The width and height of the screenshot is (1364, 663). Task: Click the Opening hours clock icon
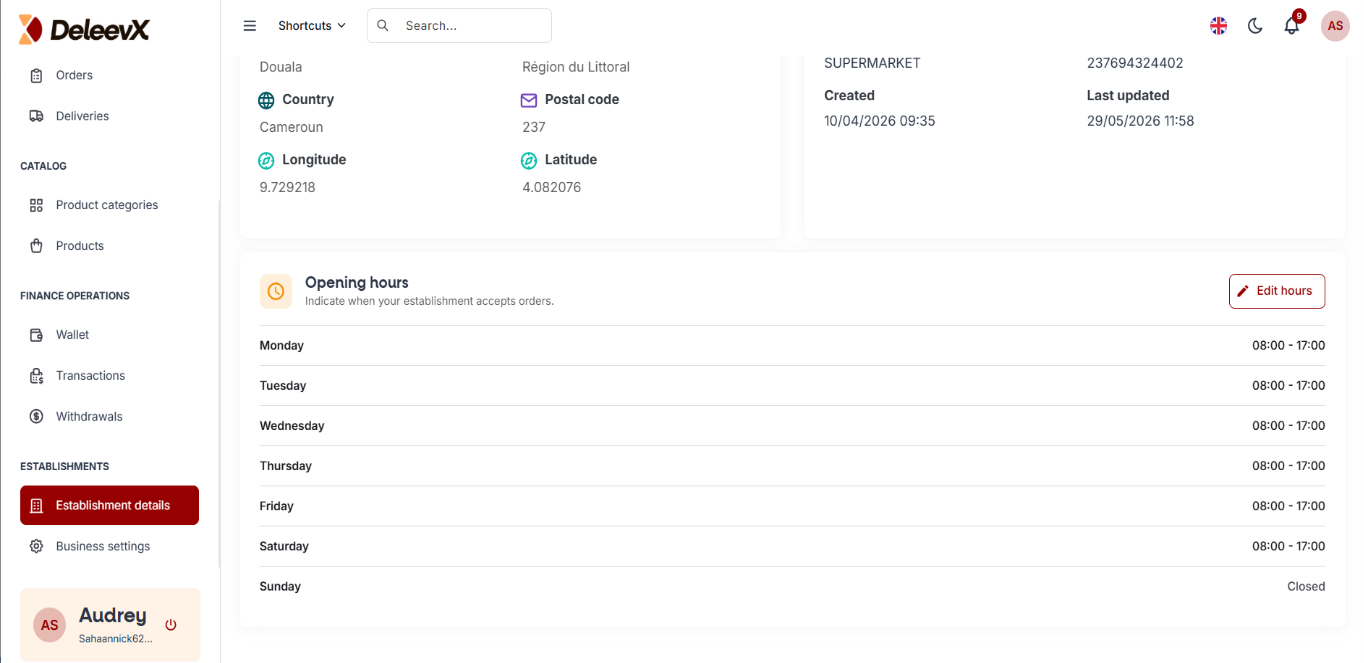pyautogui.click(x=276, y=291)
